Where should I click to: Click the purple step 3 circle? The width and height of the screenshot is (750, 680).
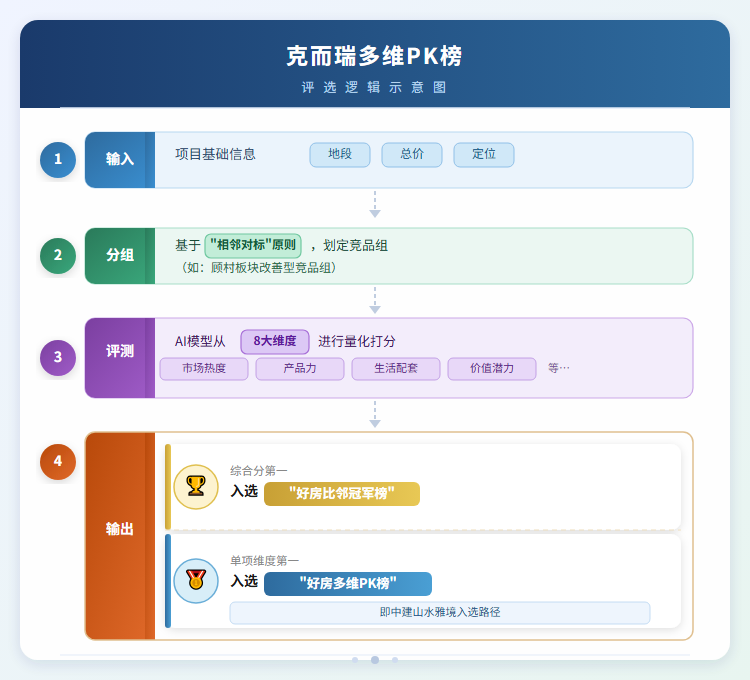pos(58,357)
